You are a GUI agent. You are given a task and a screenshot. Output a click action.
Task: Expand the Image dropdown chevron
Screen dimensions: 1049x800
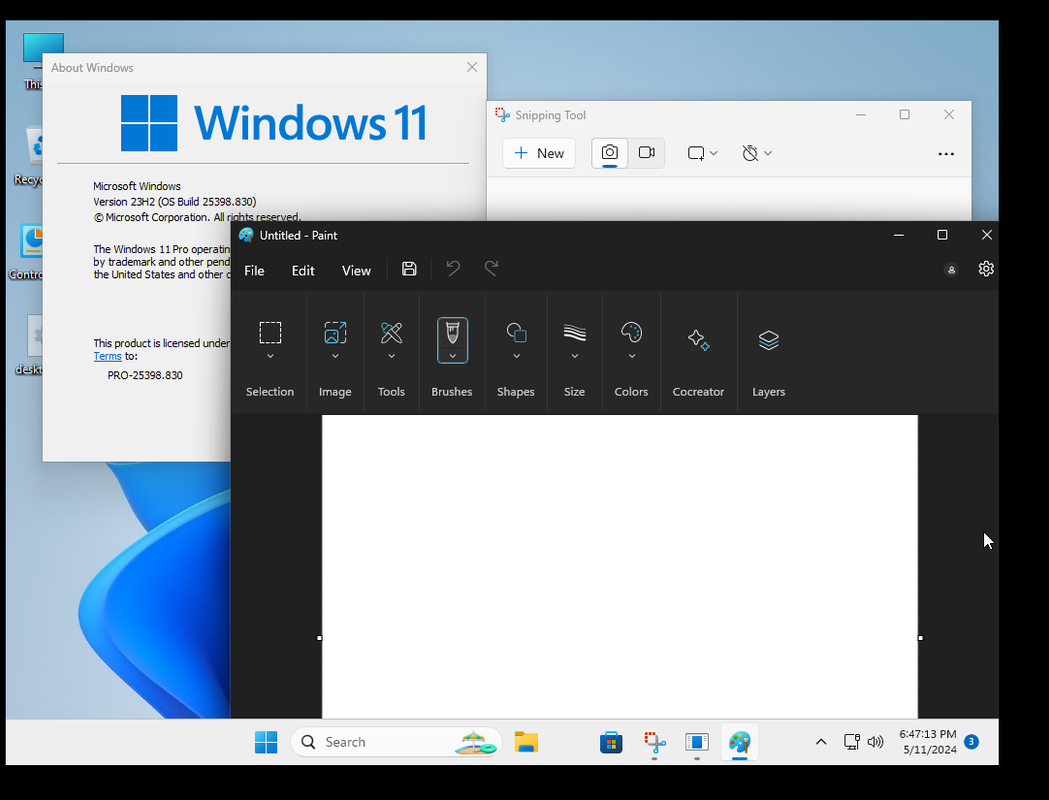coord(335,356)
